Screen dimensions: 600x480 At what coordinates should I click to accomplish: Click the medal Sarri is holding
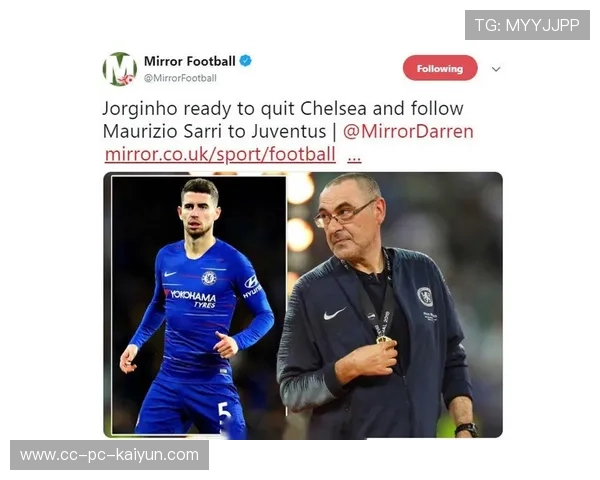383,339
